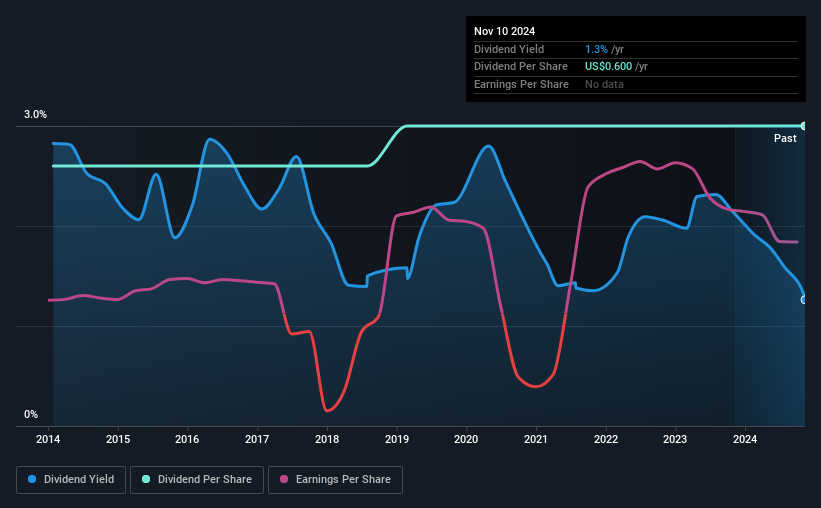Click the 0% y-axis label
This screenshot has height=508, width=821.
[31, 414]
